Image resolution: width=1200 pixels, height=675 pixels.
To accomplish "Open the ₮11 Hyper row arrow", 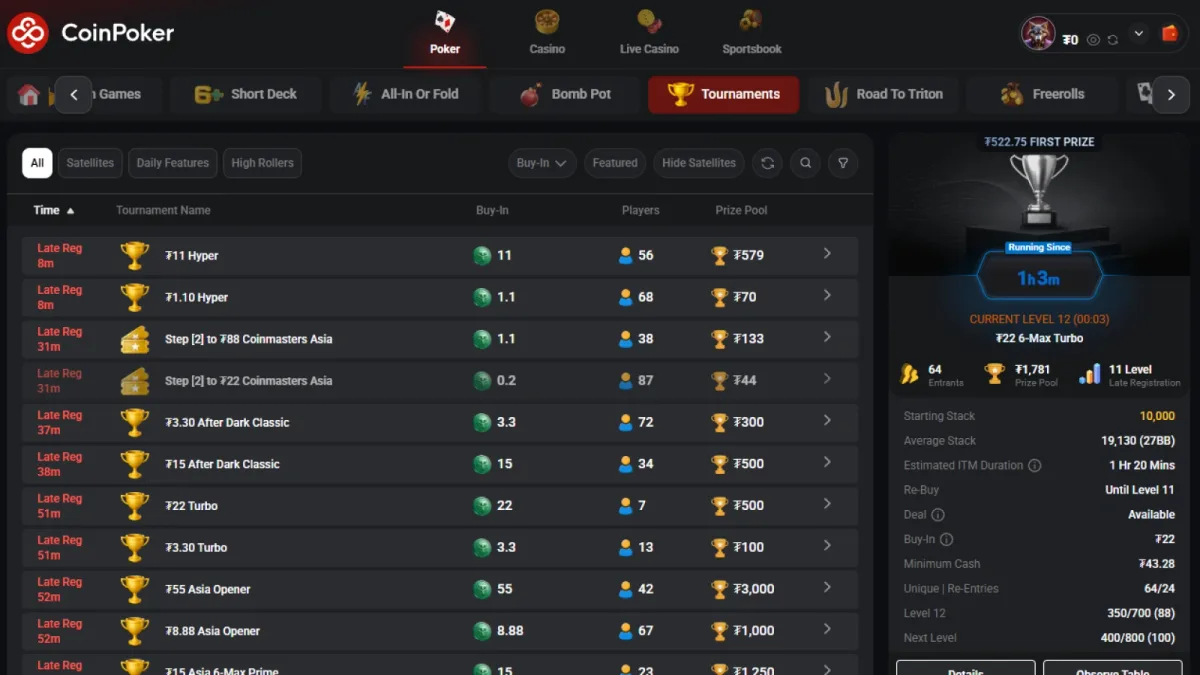I will pos(827,254).
